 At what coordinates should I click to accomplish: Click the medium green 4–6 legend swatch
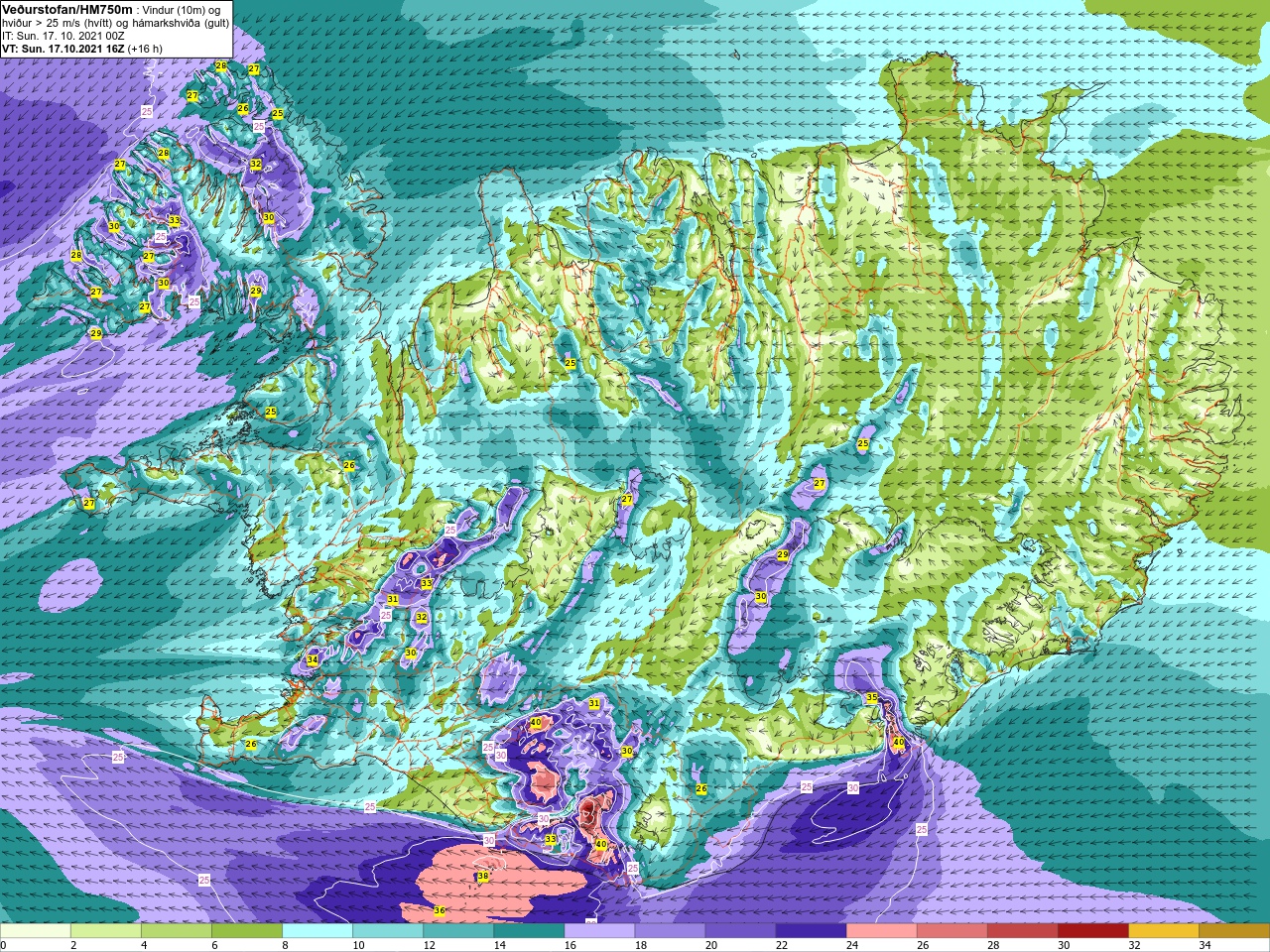[177, 931]
